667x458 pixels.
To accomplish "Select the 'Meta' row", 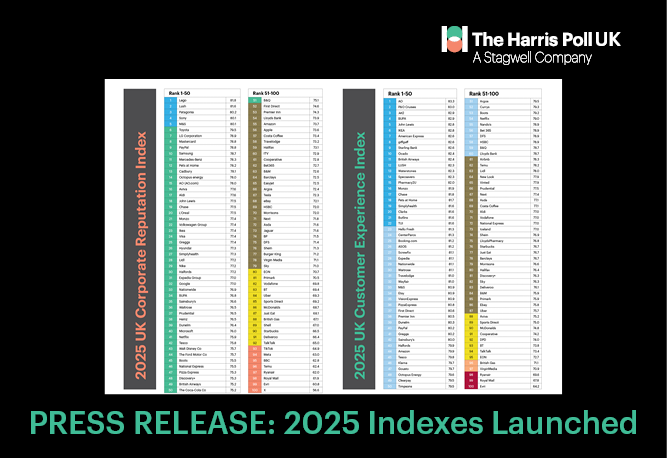I will tap(285, 355).
